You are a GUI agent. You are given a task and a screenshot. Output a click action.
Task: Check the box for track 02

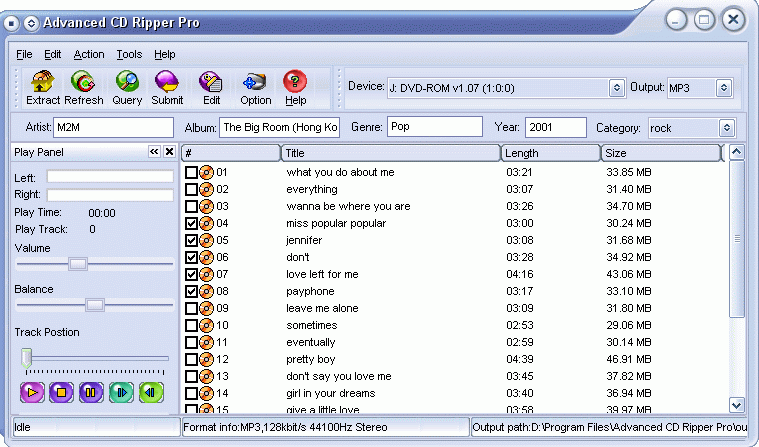coord(191,189)
